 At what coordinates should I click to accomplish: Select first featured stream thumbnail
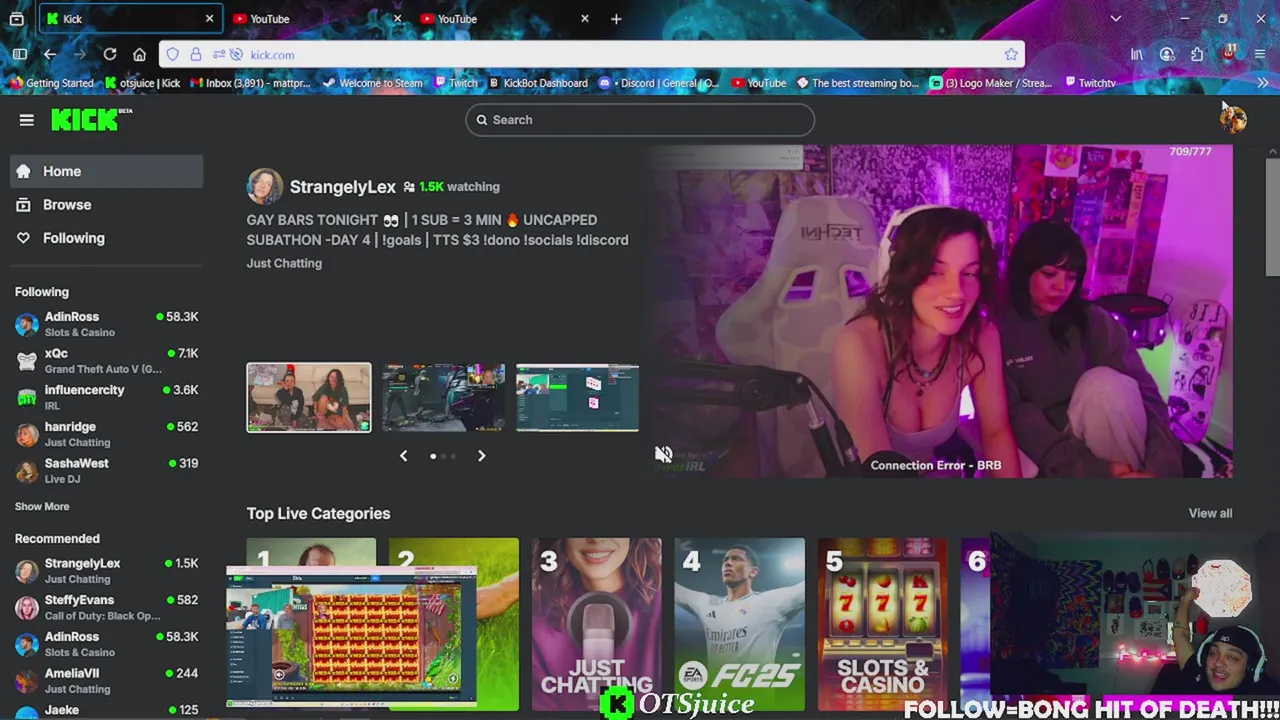(x=309, y=398)
